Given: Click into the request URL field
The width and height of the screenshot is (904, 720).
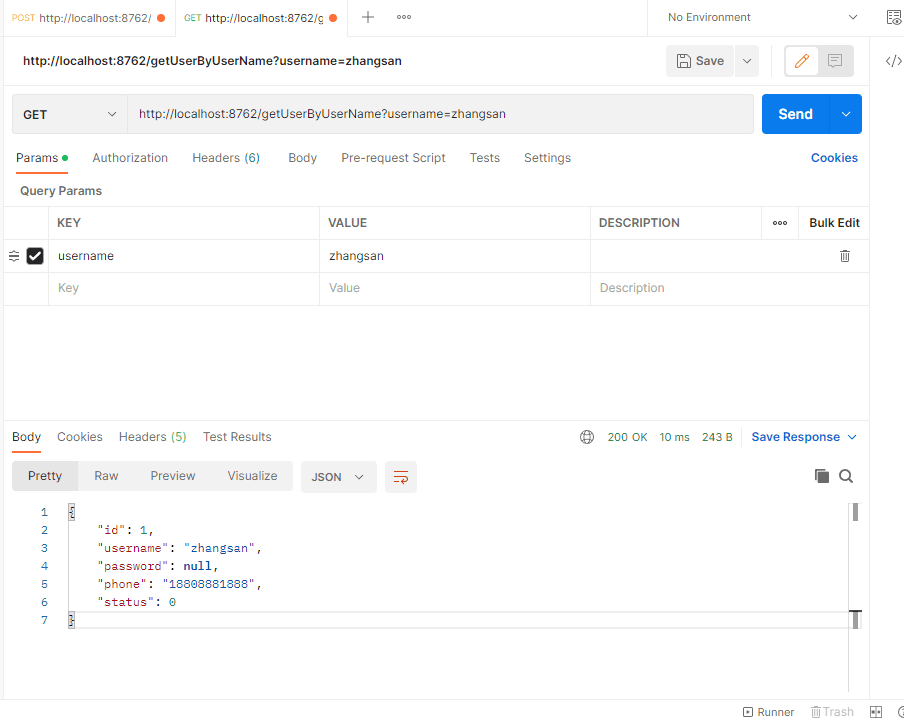Looking at the screenshot, I should (440, 114).
